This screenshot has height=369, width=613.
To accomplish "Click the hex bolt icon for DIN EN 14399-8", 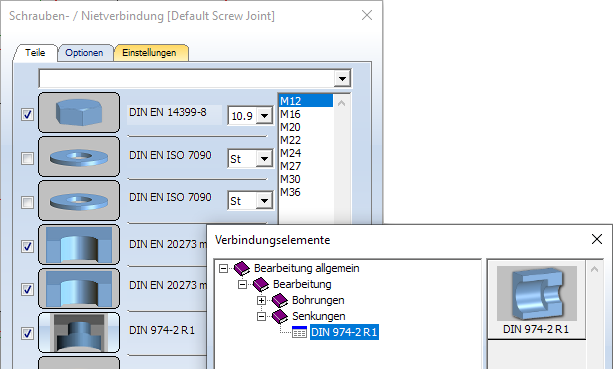I will (79, 113).
